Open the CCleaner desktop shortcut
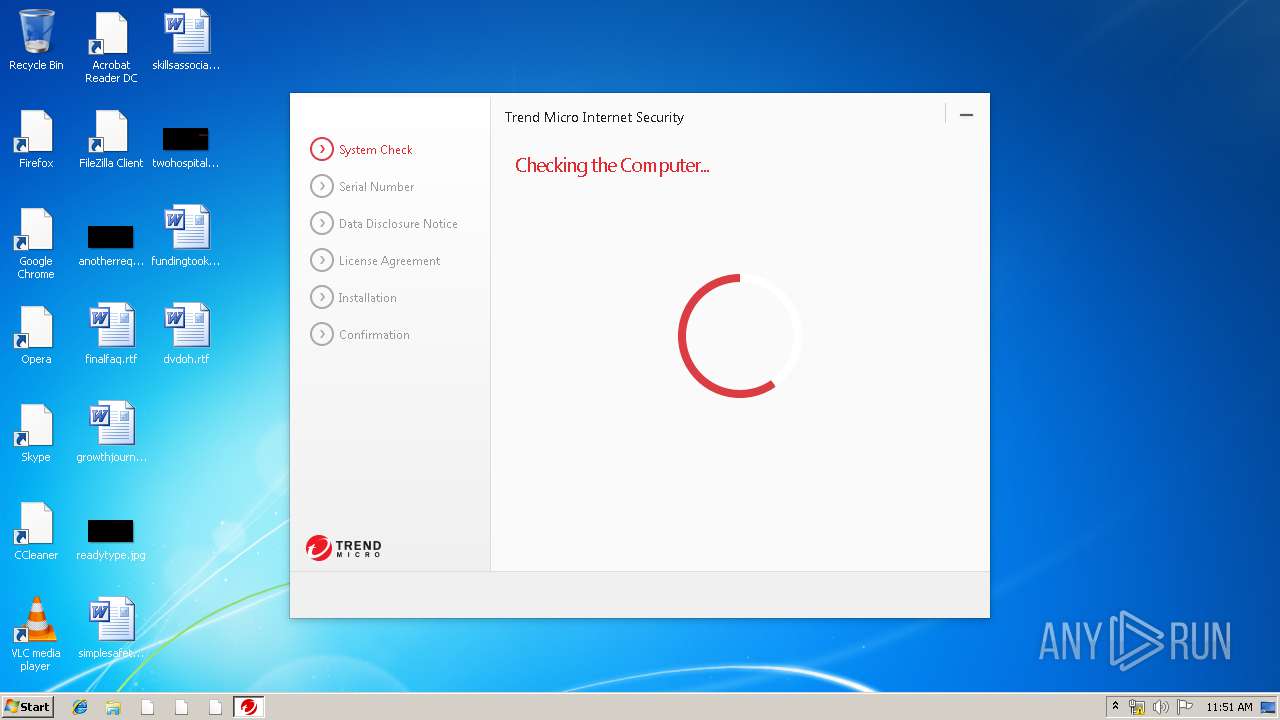The width and height of the screenshot is (1280, 720). [x=36, y=530]
